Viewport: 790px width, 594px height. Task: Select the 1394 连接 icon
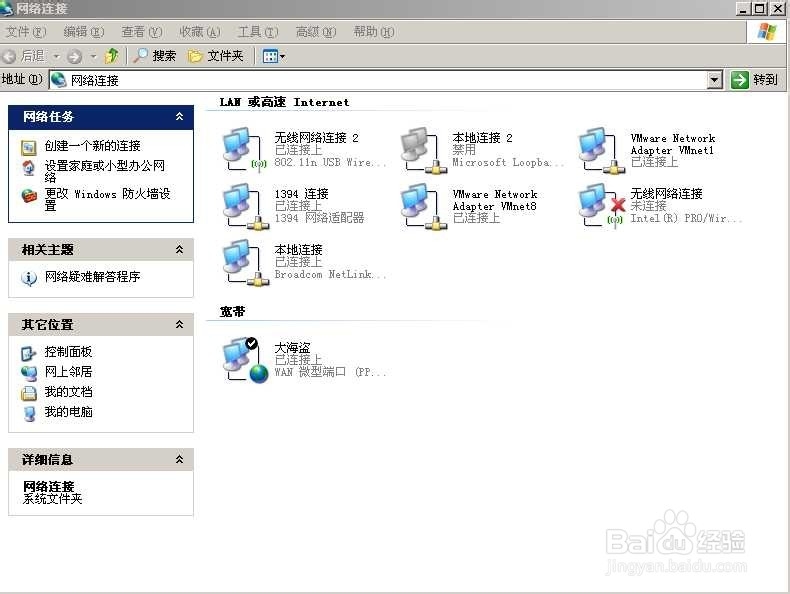245,206
